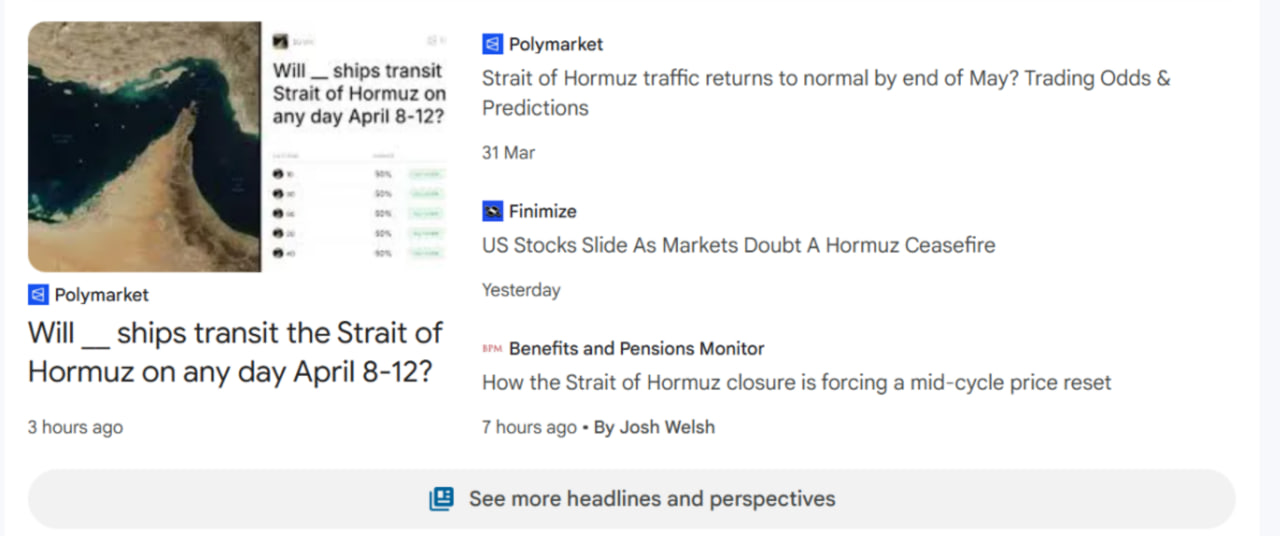Open "US Stocks Slide As Markets Doubt" article

pyautogui.click(x=738, y=245)
